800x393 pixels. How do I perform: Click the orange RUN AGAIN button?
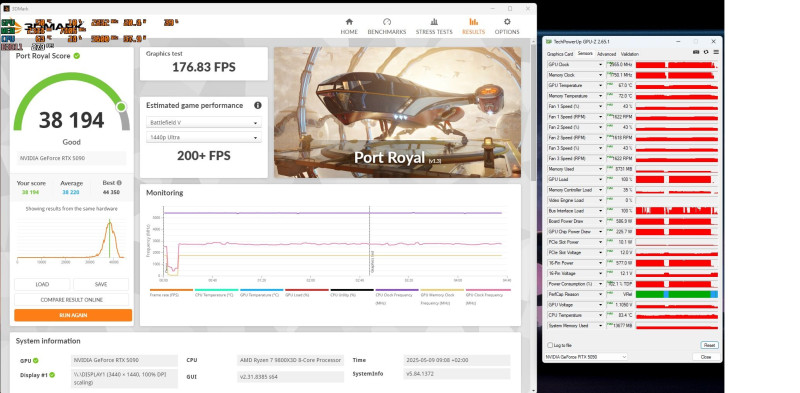click(x=73, y=315)
